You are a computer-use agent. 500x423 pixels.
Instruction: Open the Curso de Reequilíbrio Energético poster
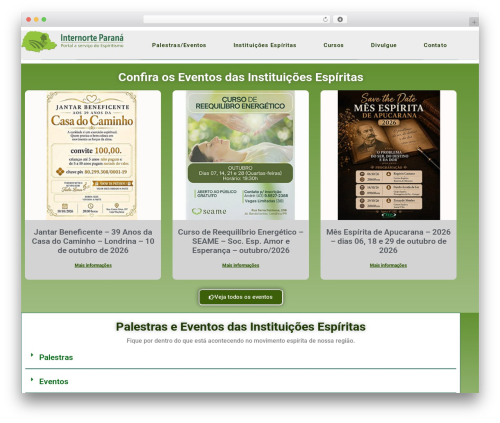pos(240,155)
